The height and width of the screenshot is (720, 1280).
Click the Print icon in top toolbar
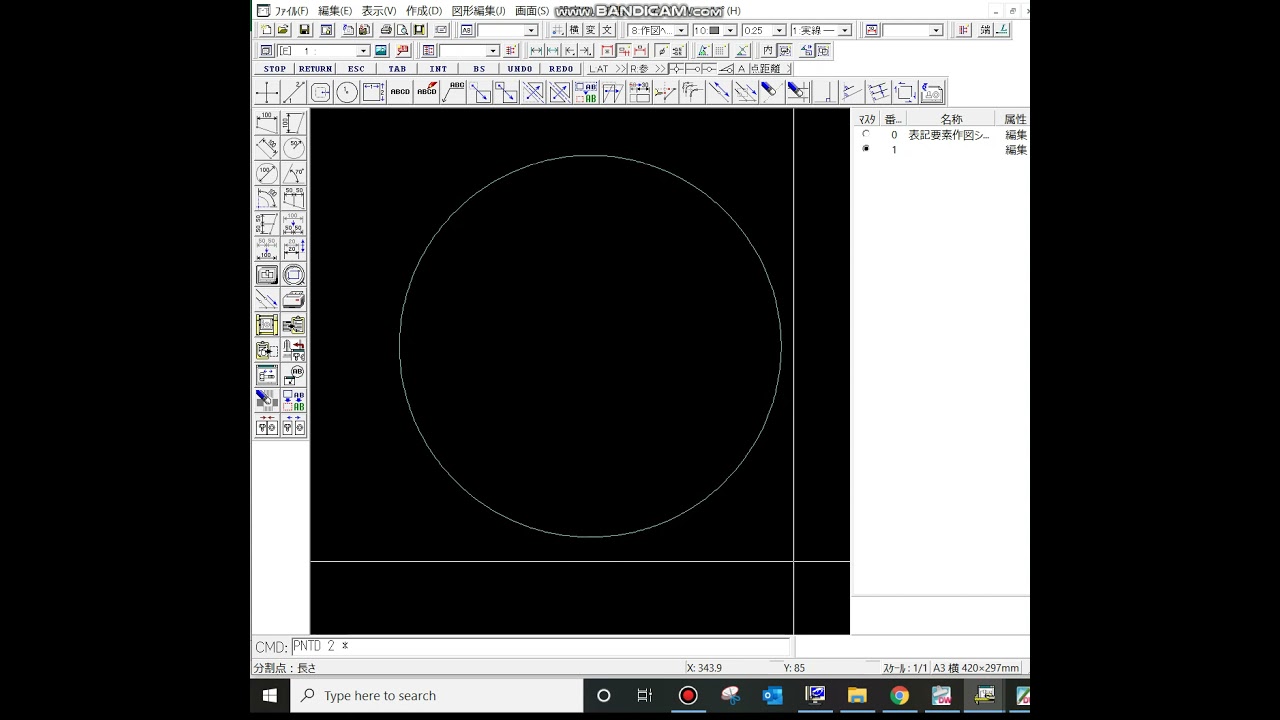coord(386,30)
